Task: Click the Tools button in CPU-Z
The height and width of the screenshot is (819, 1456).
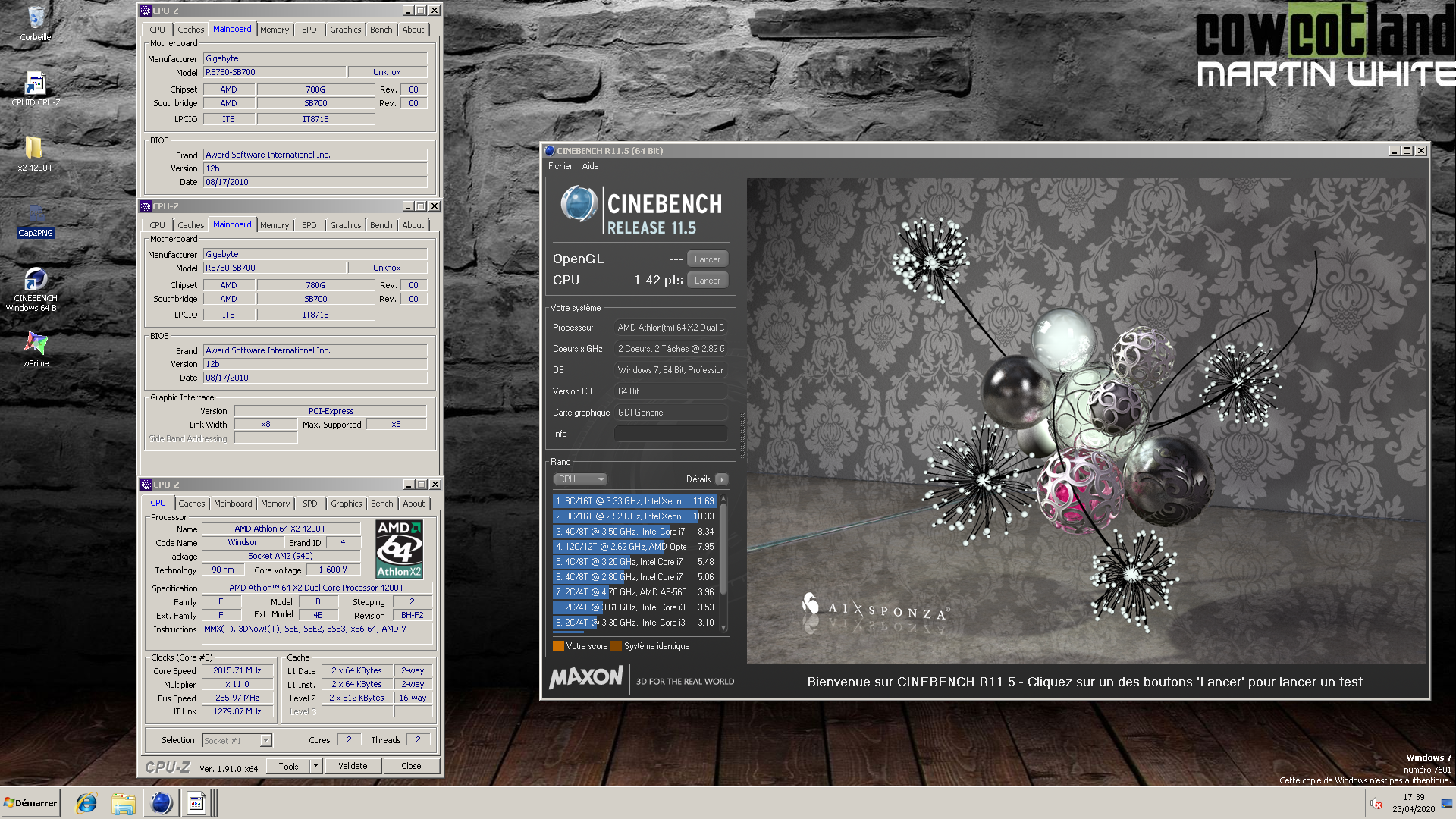Action: 289,766
